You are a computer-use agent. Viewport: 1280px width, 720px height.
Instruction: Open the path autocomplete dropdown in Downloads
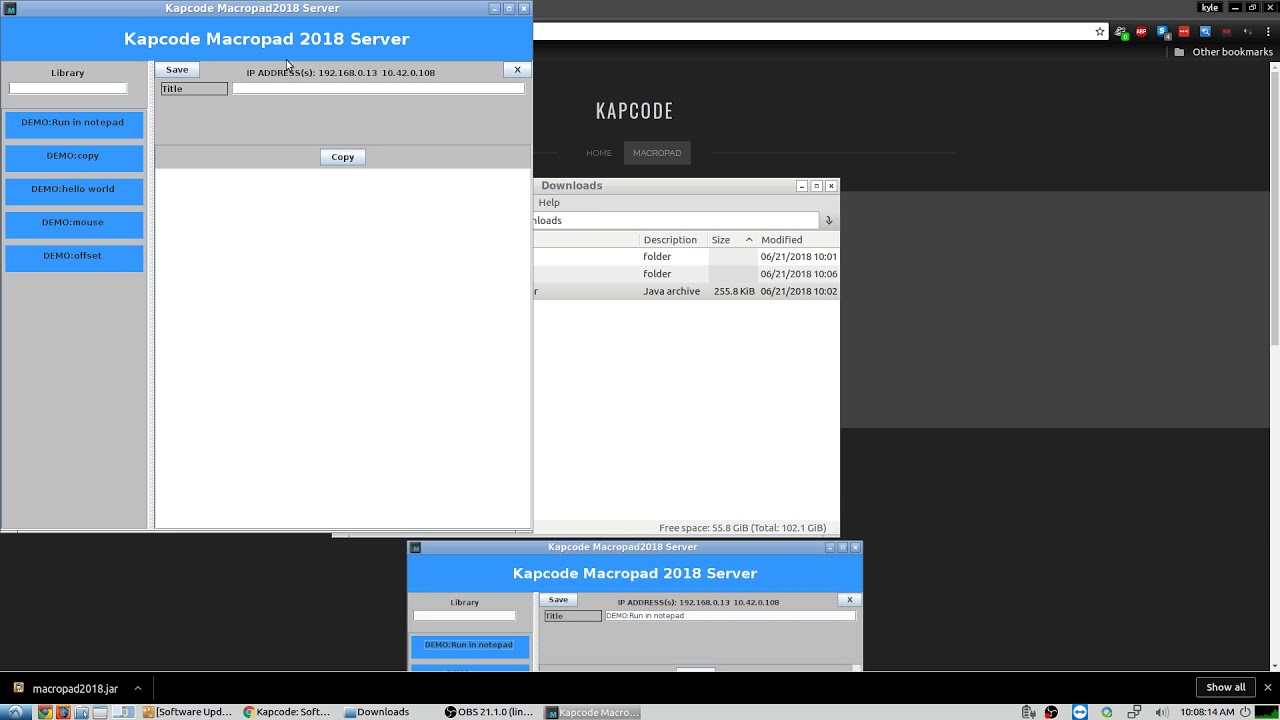coord(828,220)
